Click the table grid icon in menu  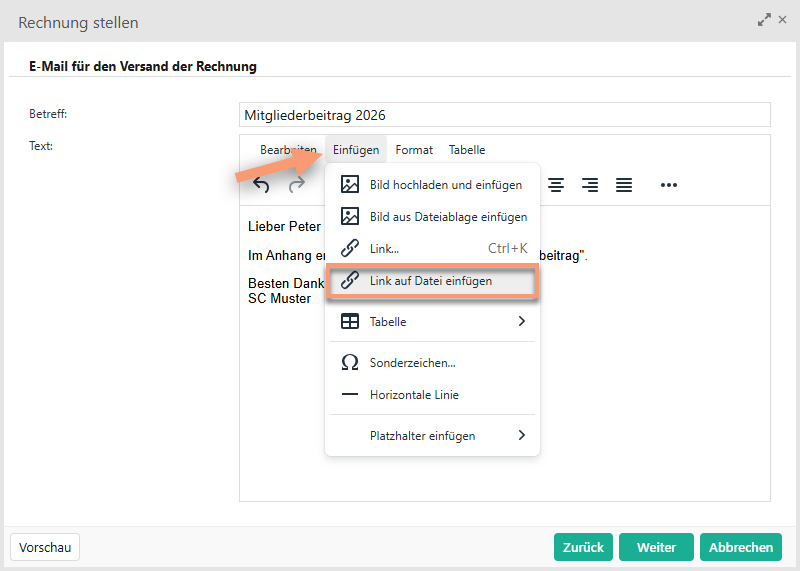click(349, 321)
